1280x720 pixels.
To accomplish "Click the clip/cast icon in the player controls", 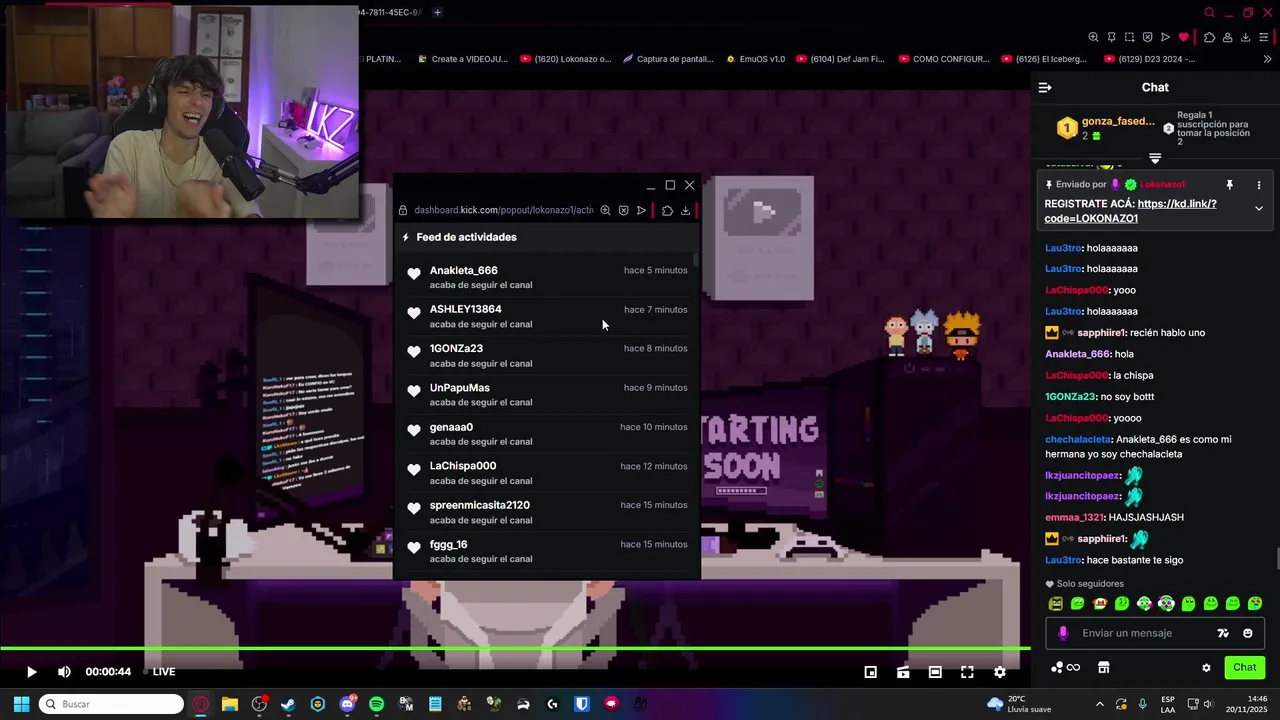I will [x=903, y=672].
